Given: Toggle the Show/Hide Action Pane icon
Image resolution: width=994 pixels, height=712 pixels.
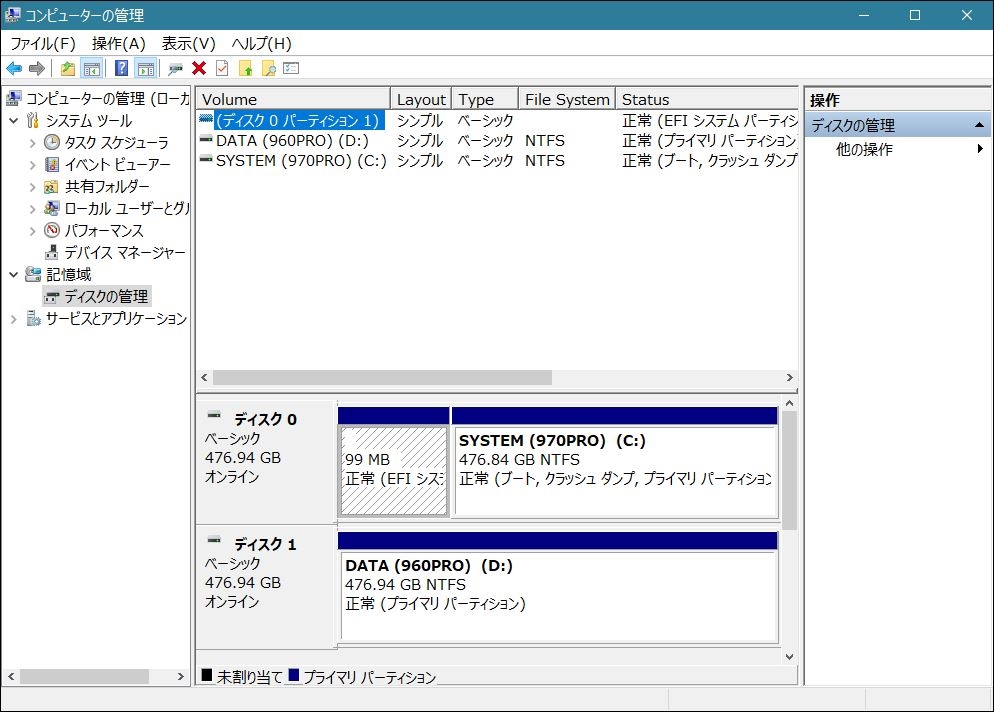Looking at the screenshot, I should click(x=146, y=68).
